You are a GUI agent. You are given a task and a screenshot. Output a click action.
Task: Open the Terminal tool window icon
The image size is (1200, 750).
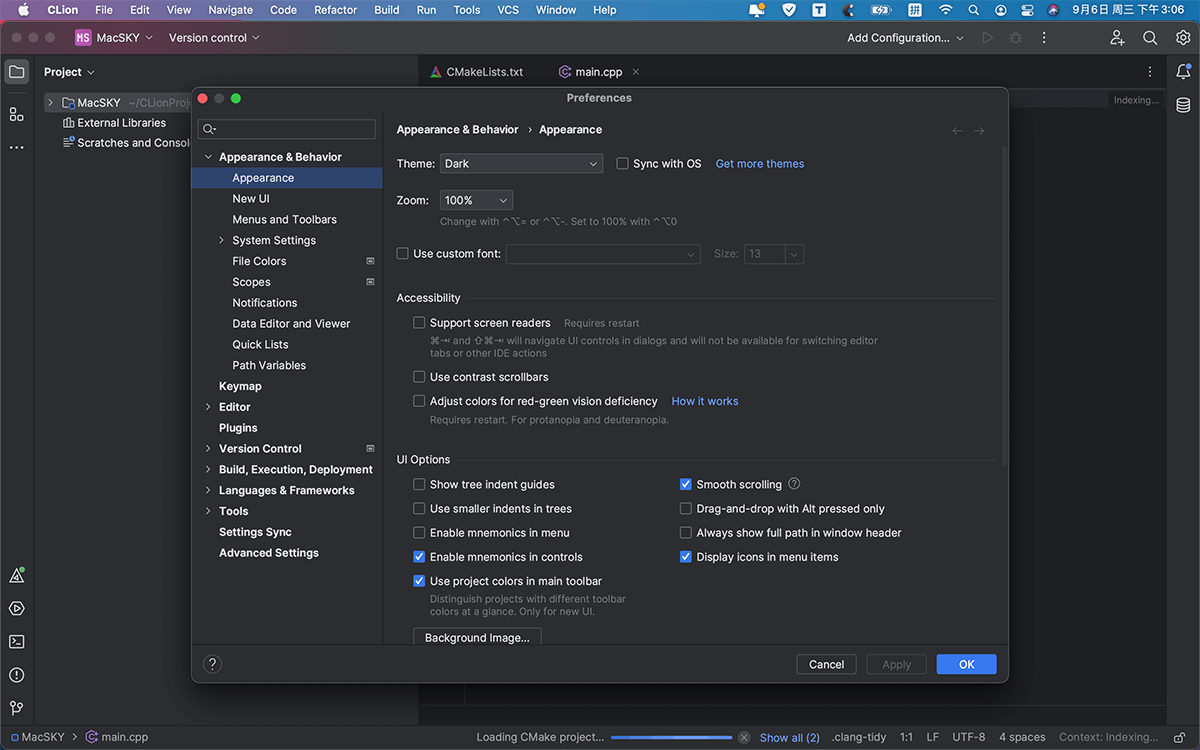[x=16, y=642]
